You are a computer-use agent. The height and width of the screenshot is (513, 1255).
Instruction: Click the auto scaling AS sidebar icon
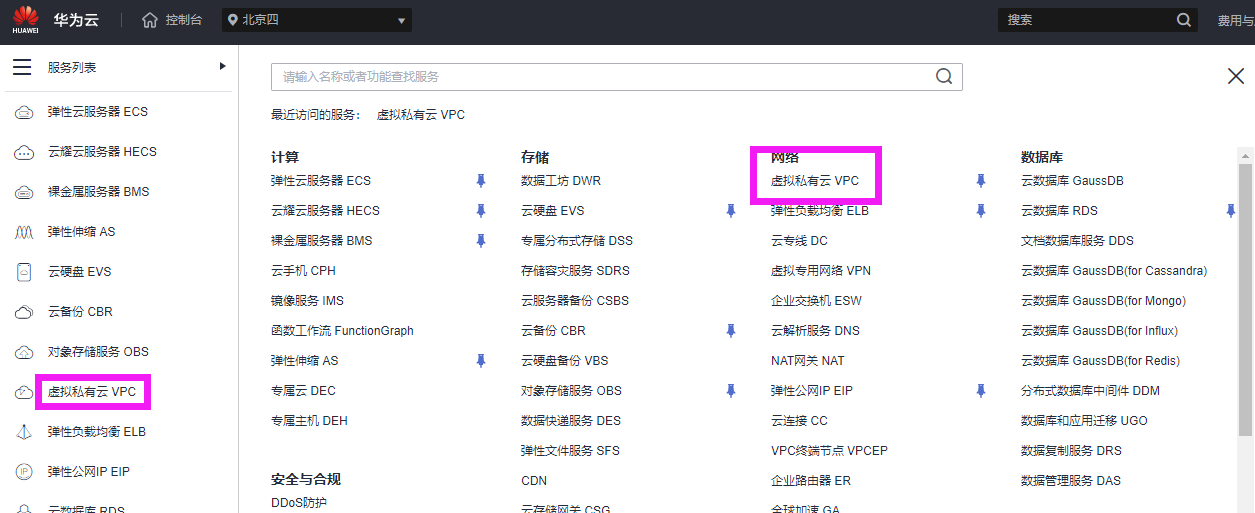24,232
